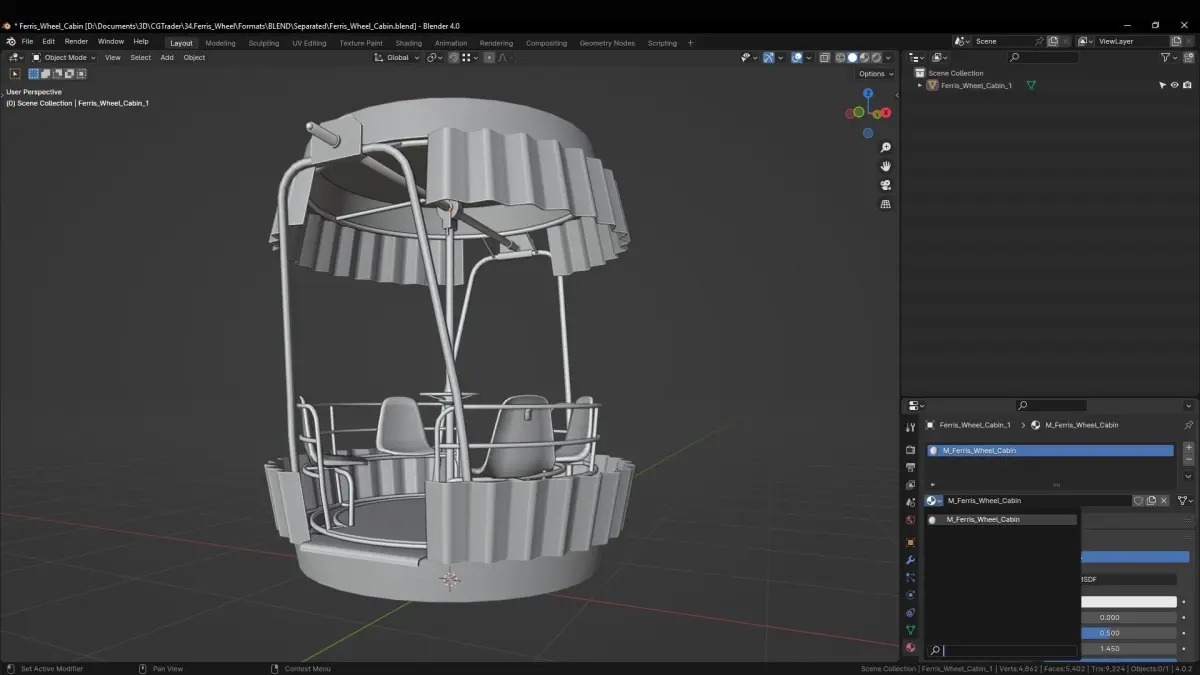
Task: Toggle X-ray display in viewport header
Action: pos(825,58)
